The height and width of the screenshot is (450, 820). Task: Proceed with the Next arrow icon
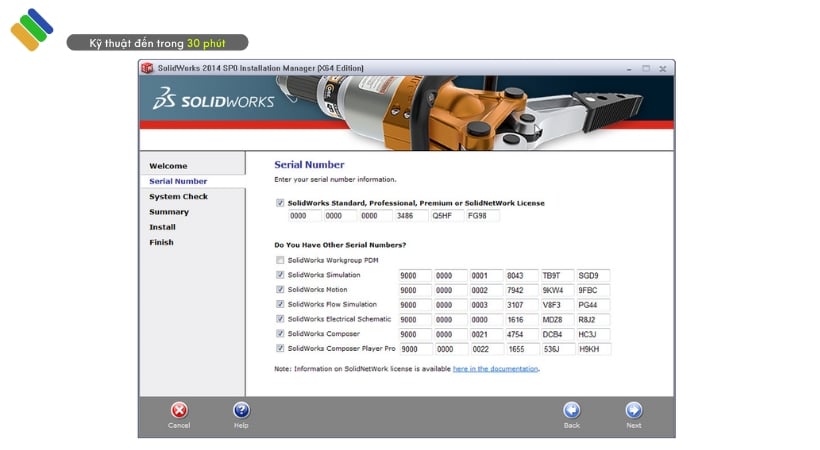coord(633,410)
